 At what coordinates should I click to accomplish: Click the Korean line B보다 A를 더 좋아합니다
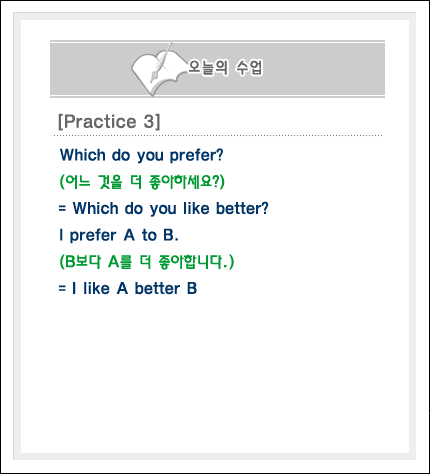click(x=147, y=262)
